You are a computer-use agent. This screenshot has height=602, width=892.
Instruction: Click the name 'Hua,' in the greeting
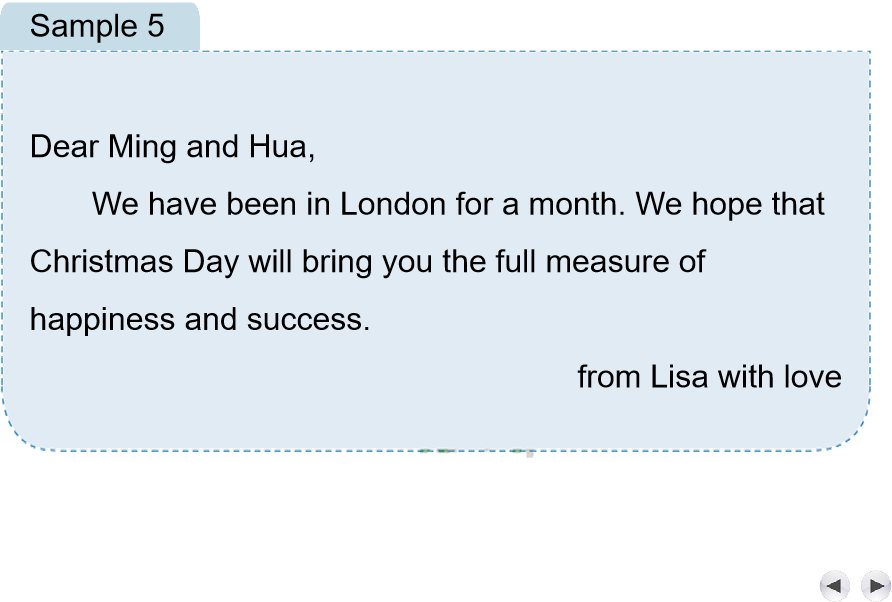[x=282, y=147]
